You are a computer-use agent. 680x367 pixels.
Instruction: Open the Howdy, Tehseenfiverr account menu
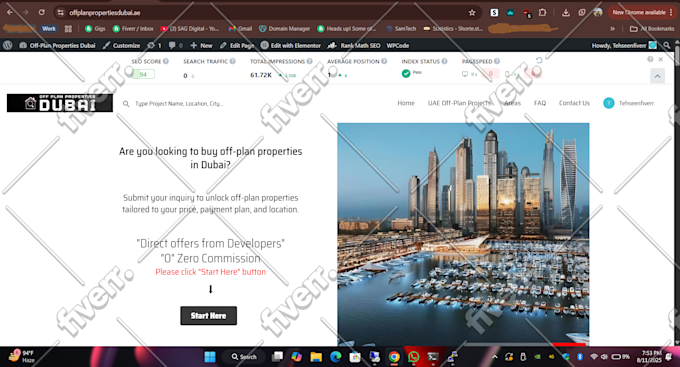click(x=624, y=45)
